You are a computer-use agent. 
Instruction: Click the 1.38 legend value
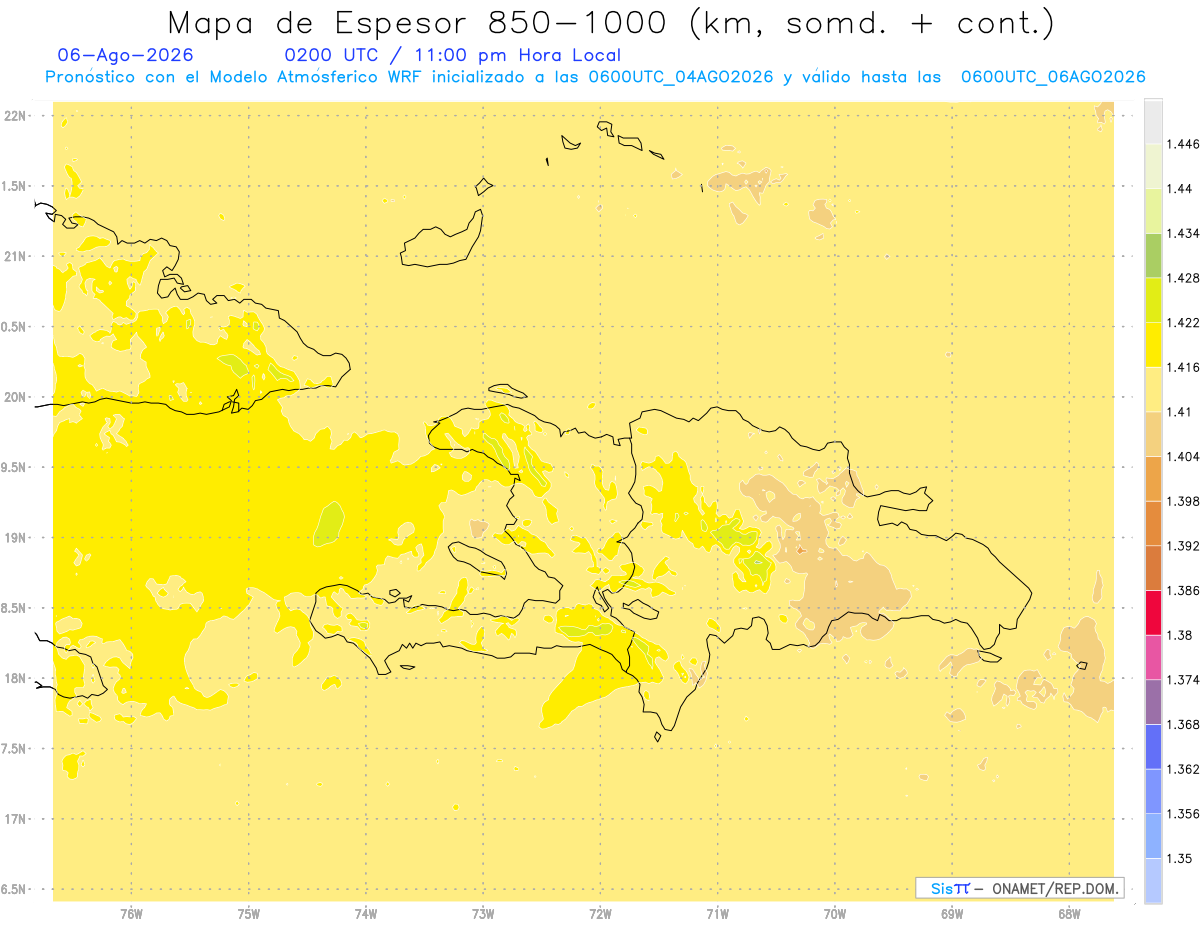(1180, 635)
